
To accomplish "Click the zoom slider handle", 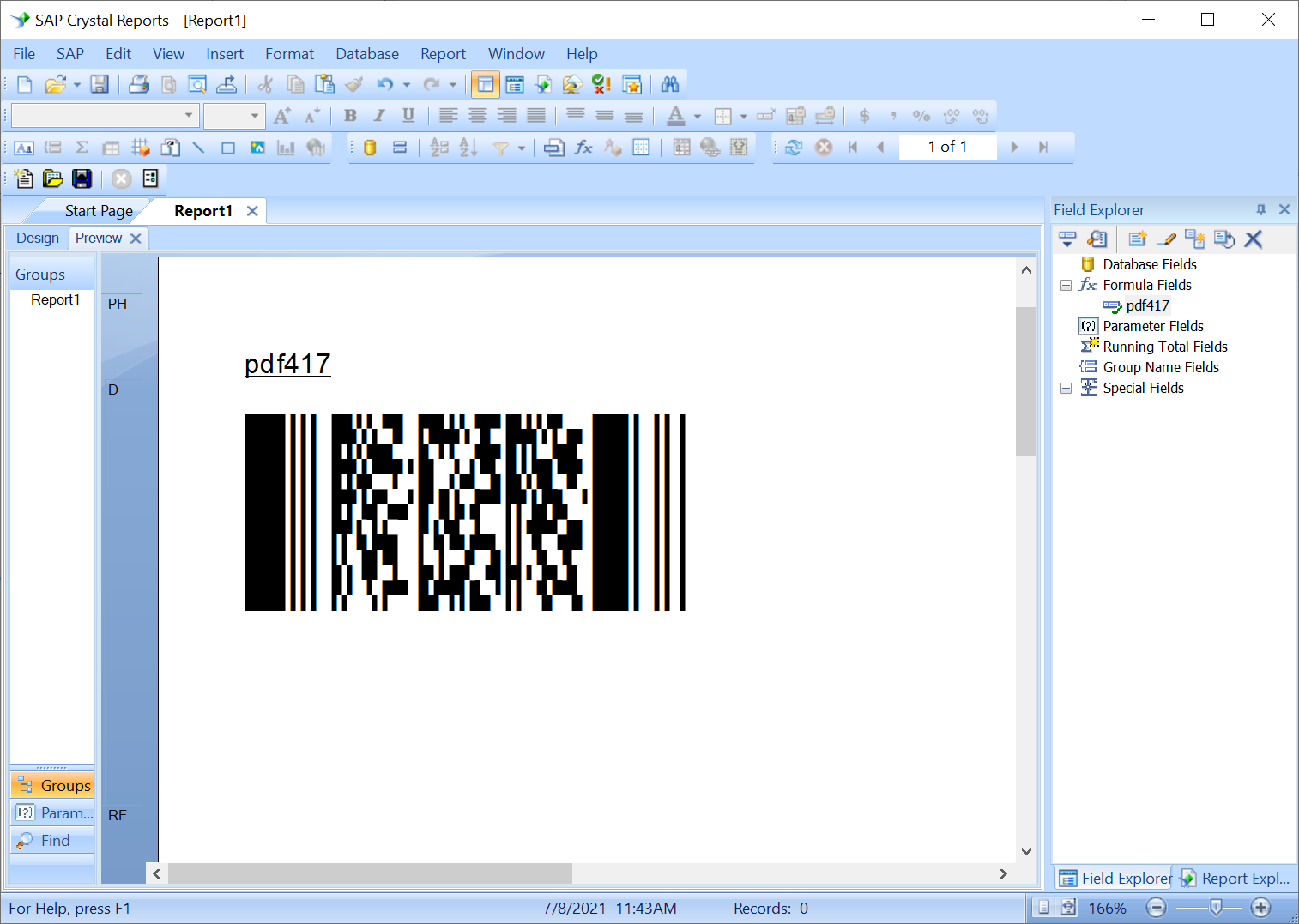I will [x=1215, y=908].
